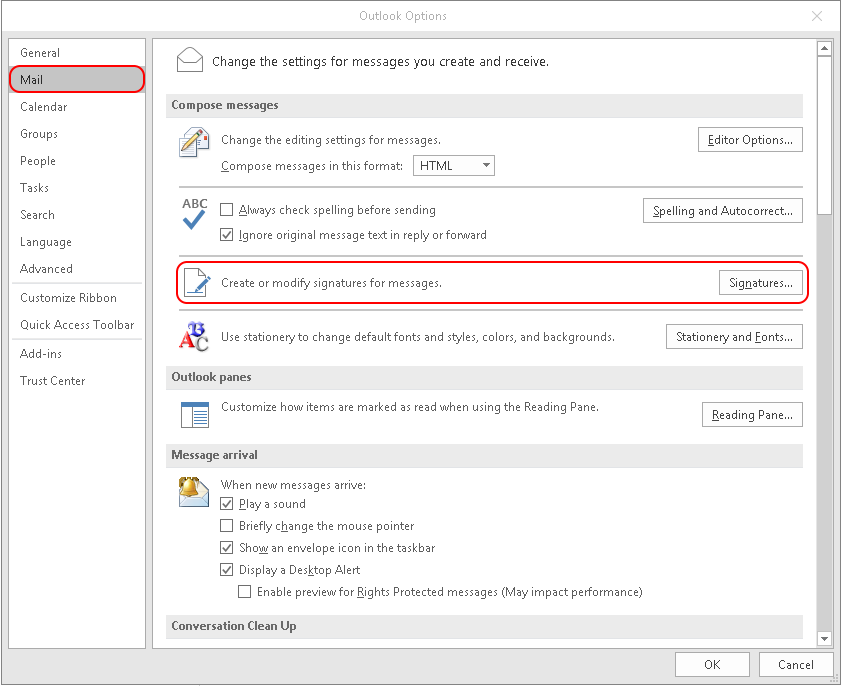Viewport: 842px width, 686px height.
Task: Click 'When new messages arrive:' label
Action: tap(293, 485)
